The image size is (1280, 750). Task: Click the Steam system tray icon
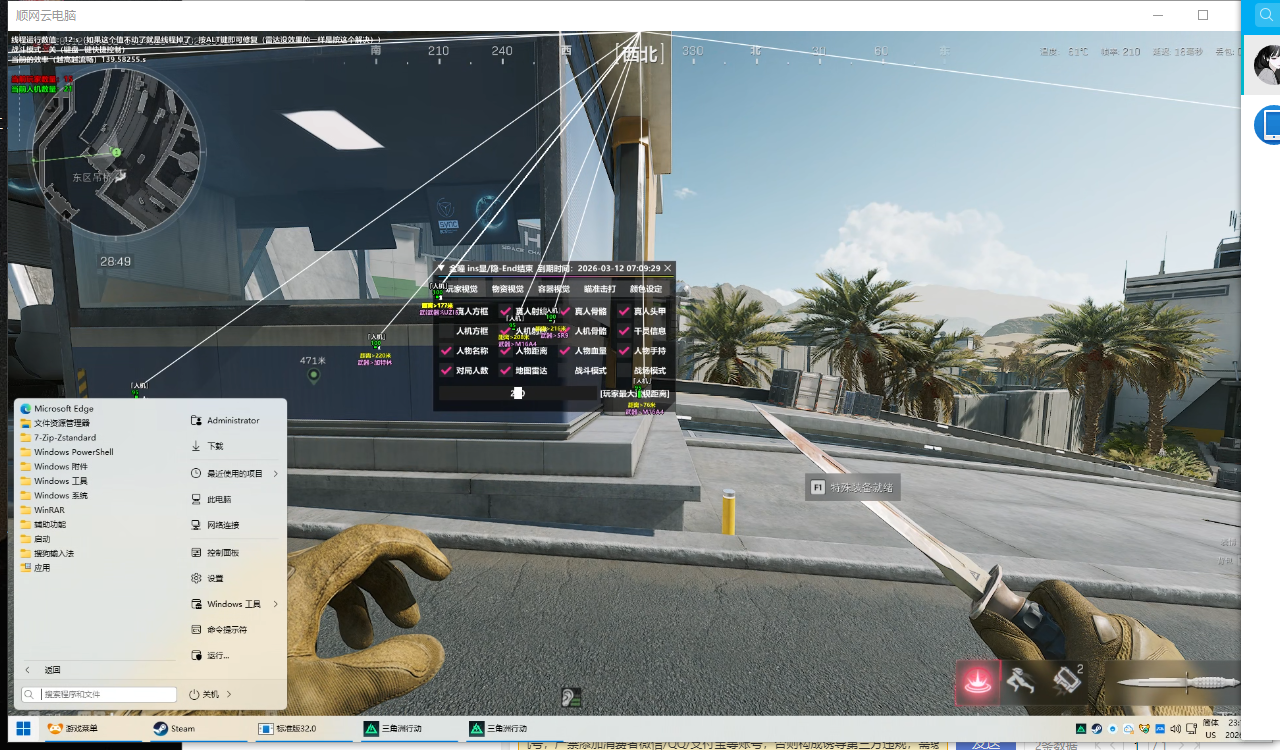[1097, 729]
